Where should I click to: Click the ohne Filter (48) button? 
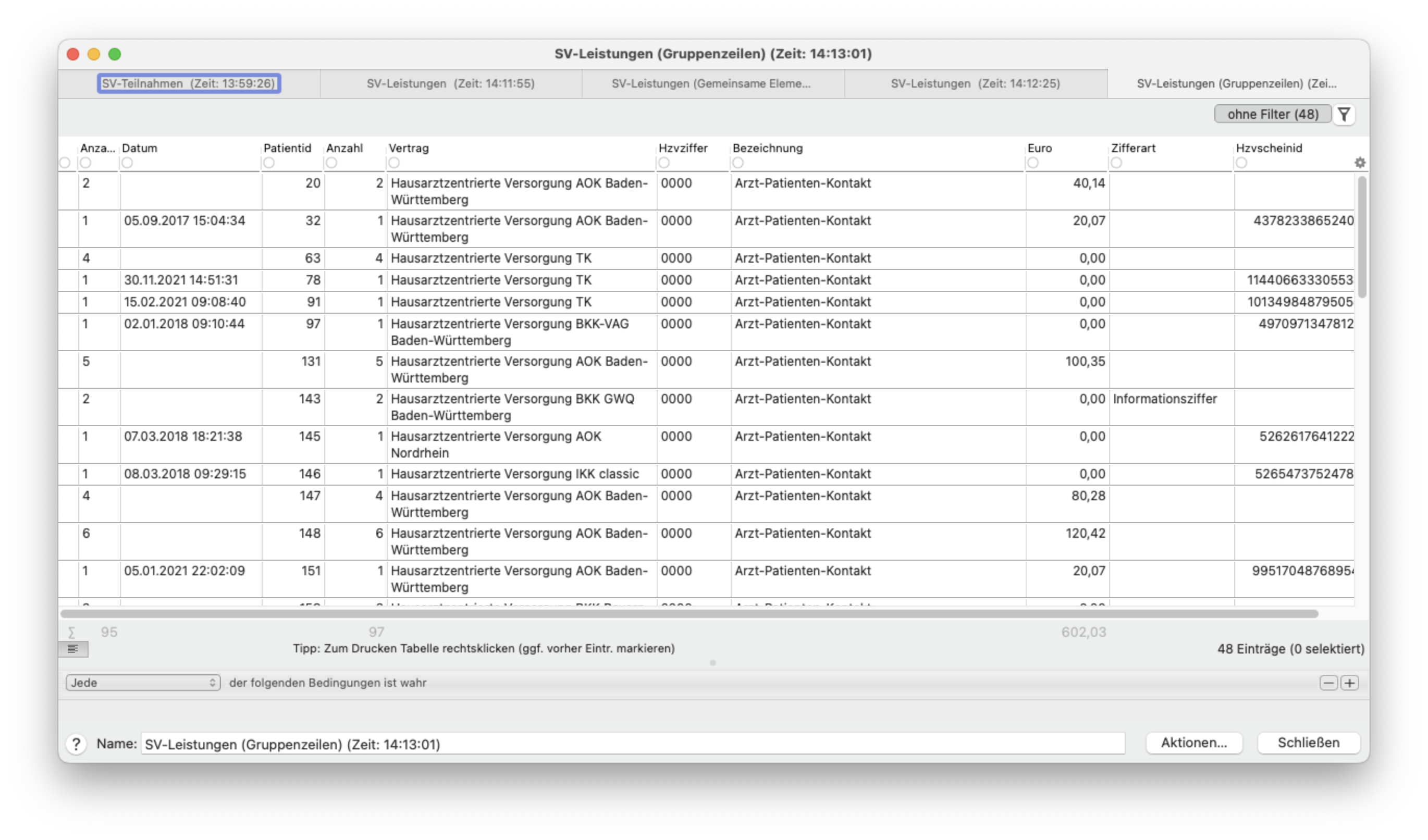tap(1273, 115)
